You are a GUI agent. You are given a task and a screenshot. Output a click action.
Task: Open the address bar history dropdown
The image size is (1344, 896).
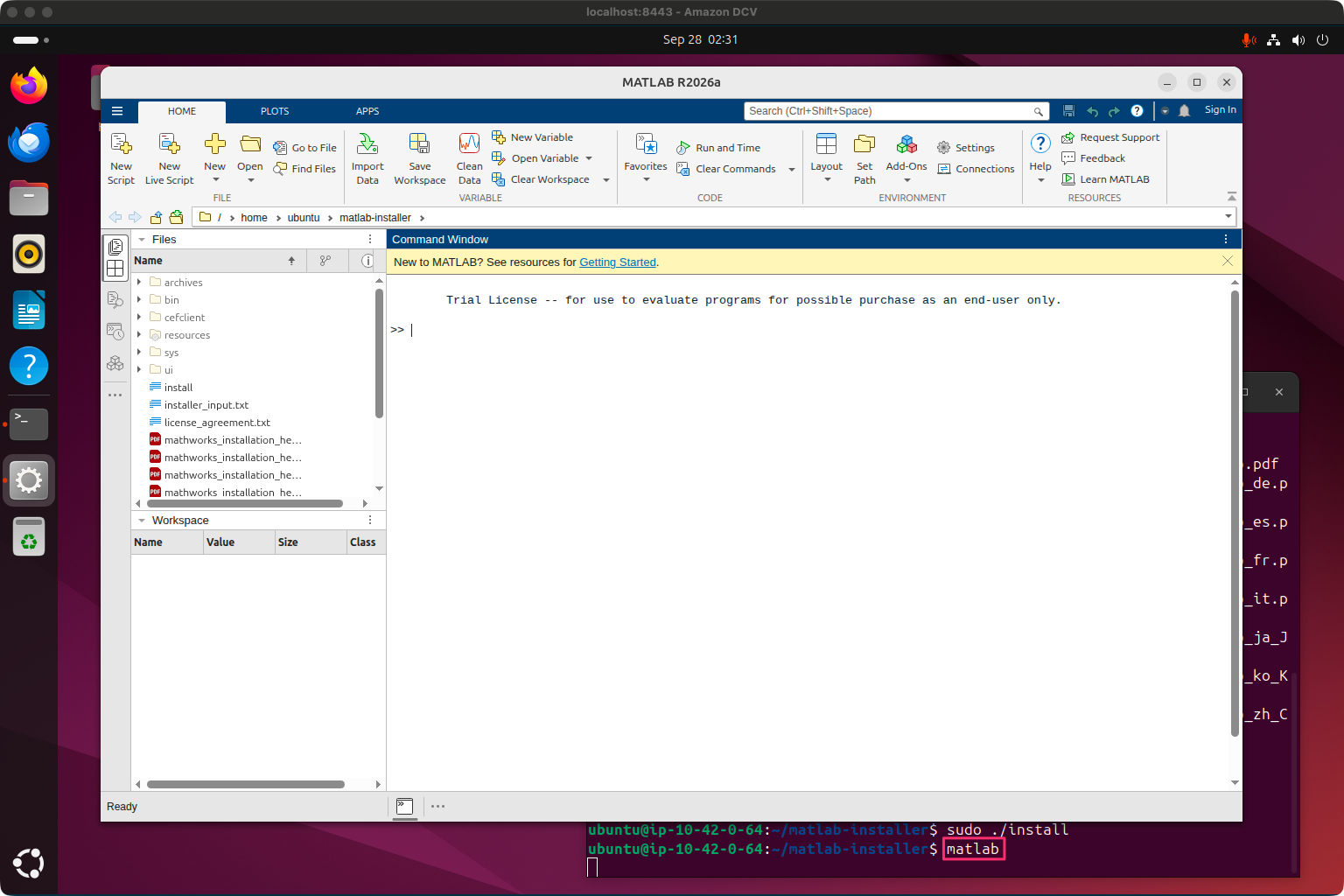(x=1228, y=217)
